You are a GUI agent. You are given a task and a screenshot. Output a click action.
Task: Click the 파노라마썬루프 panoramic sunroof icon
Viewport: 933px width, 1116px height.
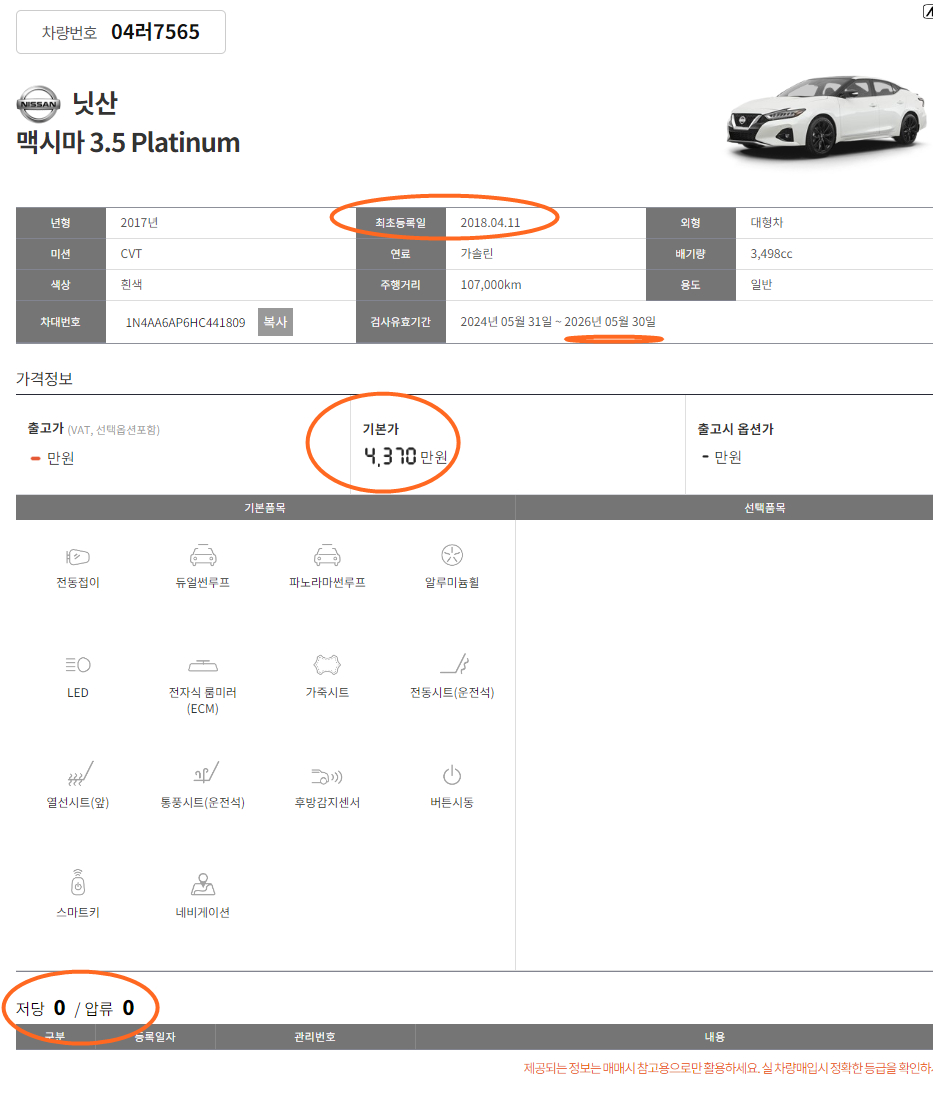(327, 556)
